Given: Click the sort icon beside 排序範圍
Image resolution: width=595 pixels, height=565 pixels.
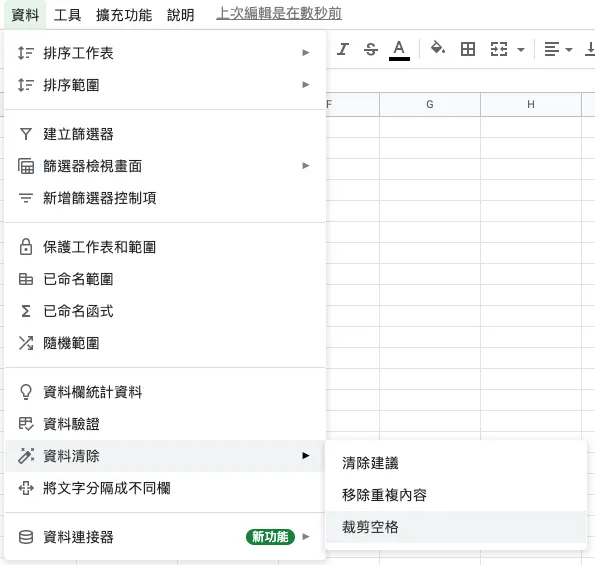Looking at the screenshot, I should 26,85.
